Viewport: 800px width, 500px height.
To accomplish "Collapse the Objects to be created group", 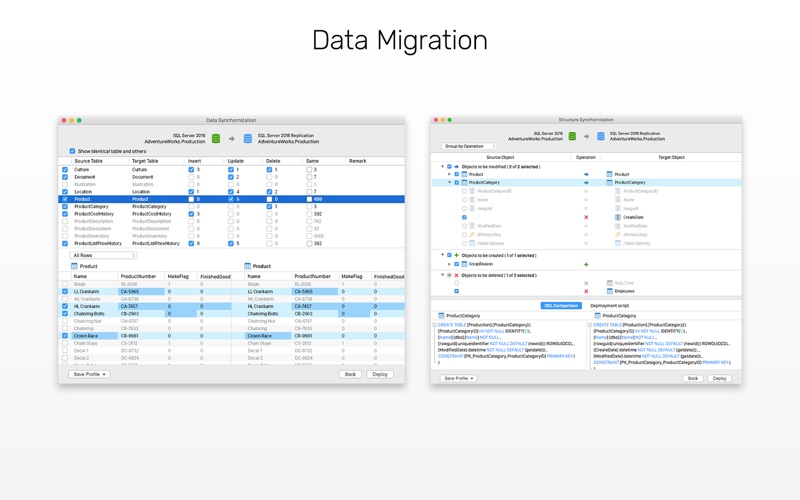I will 442,256.
